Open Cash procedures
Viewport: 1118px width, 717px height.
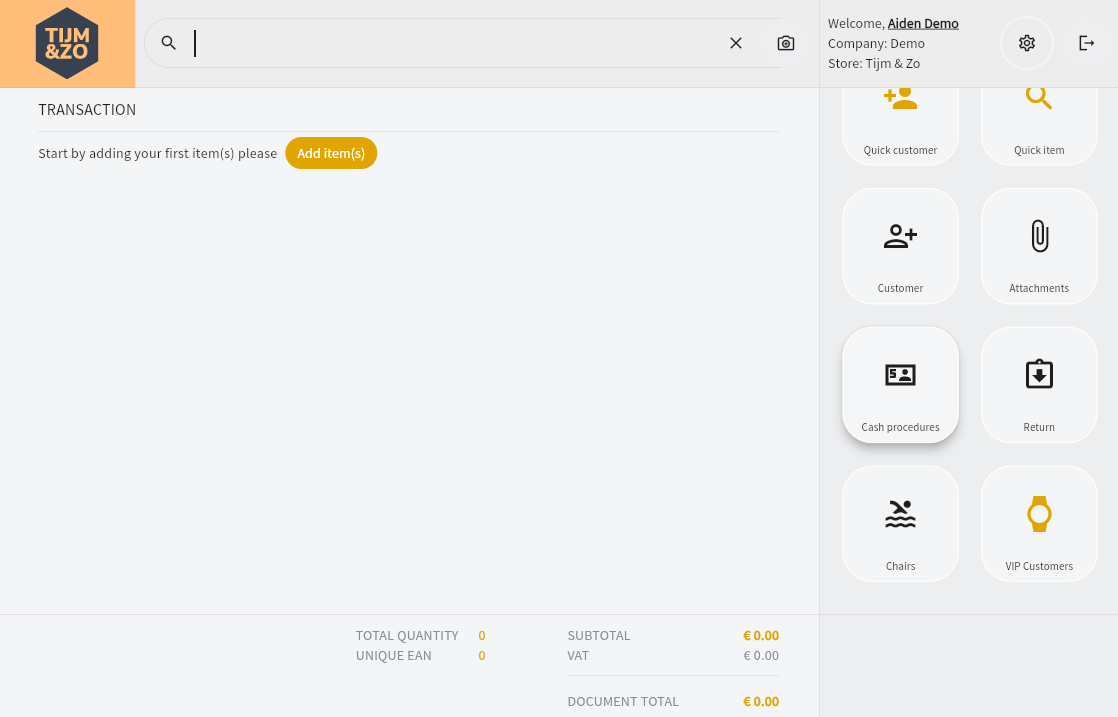[900, 385]
